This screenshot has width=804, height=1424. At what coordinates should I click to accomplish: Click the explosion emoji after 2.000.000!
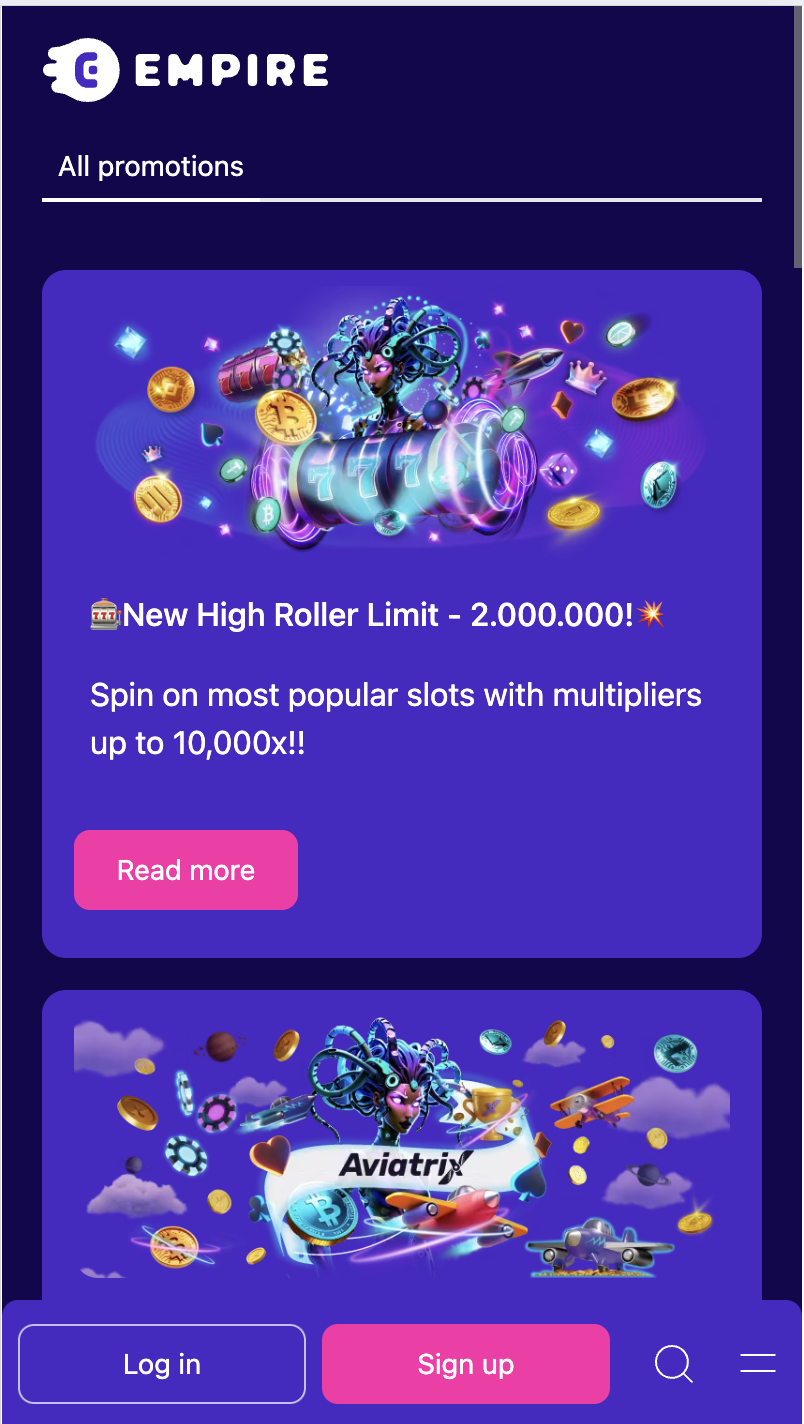click(x=651, y=614)
